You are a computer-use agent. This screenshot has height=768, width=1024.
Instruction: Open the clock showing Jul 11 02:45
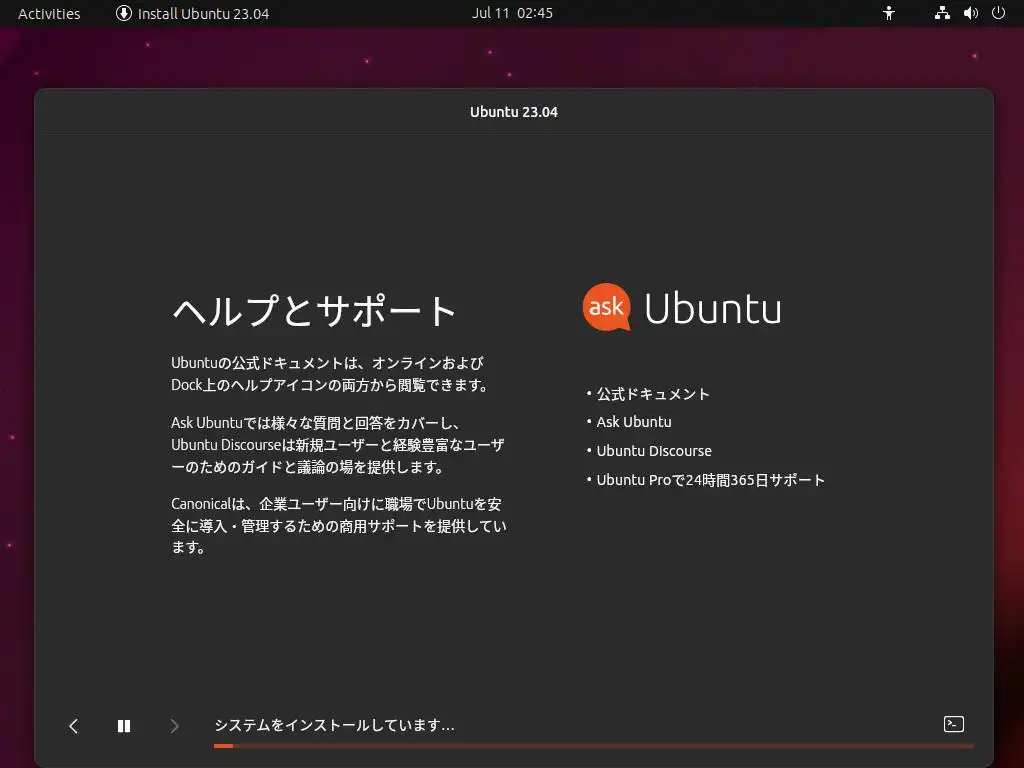(x=513, y=13)
